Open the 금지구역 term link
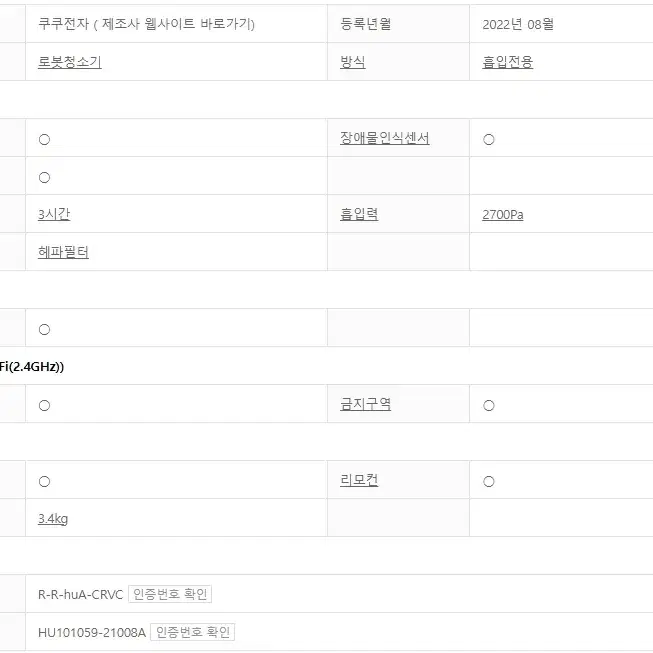The width and height of the screenshot is (653, 653). click(x=365, y=404)
